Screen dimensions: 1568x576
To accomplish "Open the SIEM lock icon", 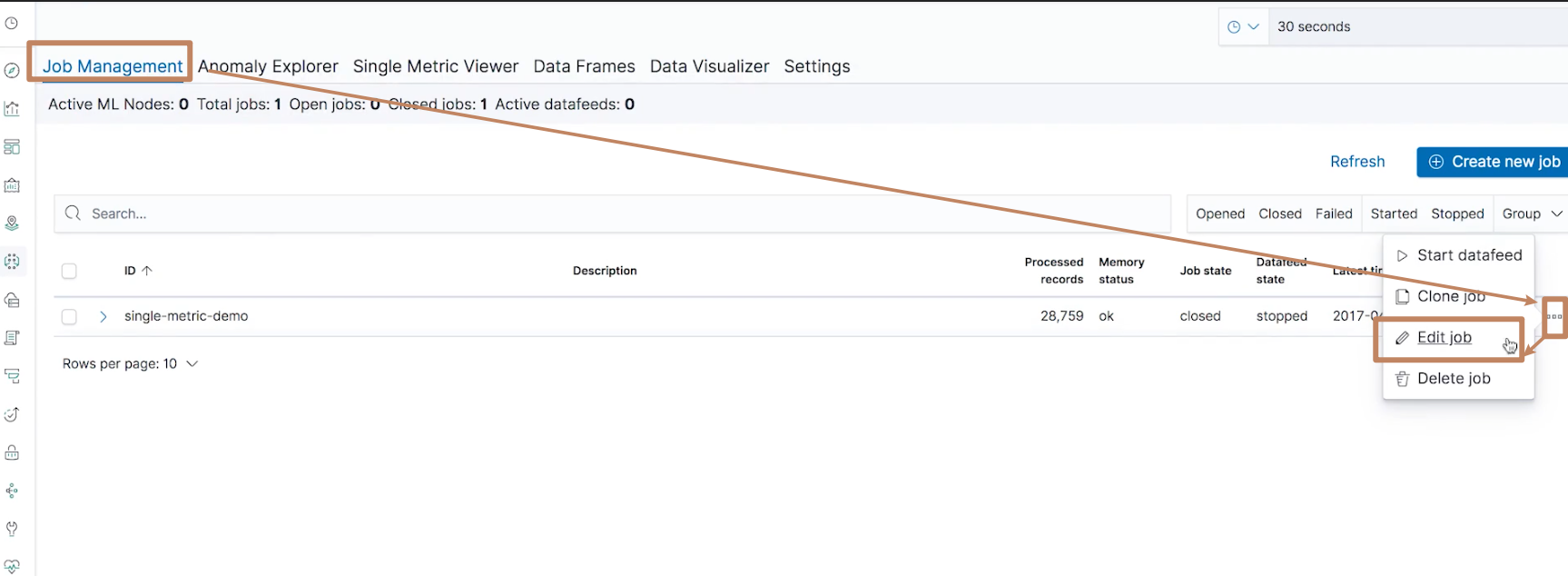I will point(12,452).
